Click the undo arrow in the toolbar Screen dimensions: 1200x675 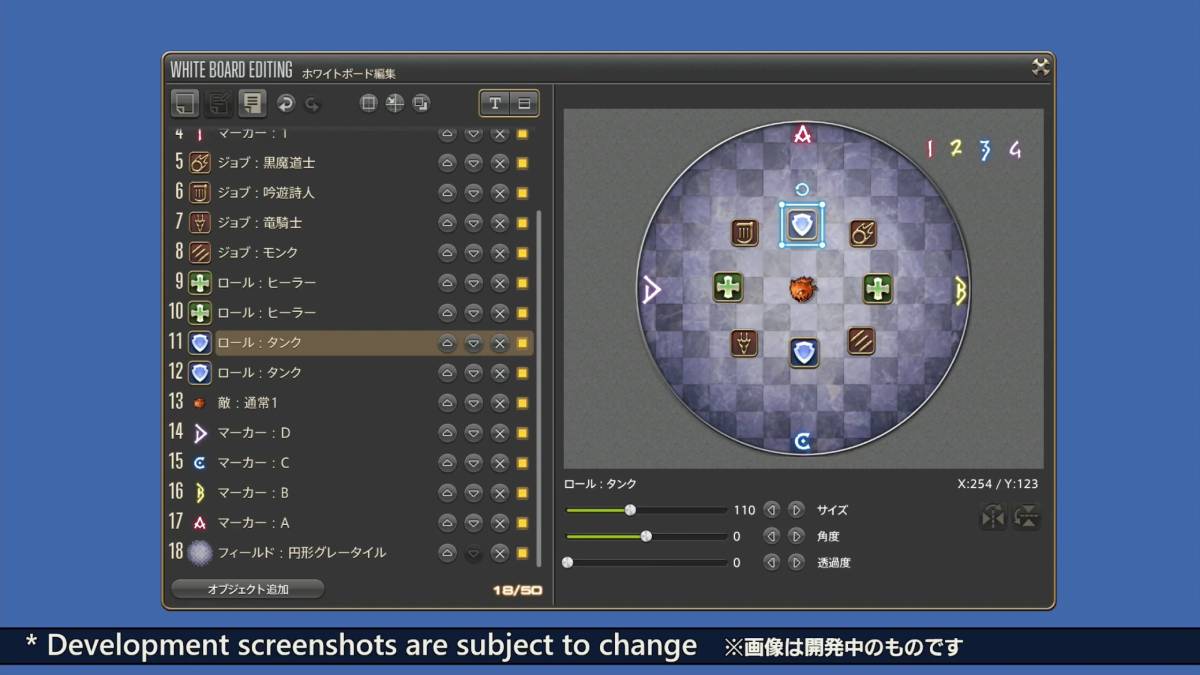pos(286,103)
